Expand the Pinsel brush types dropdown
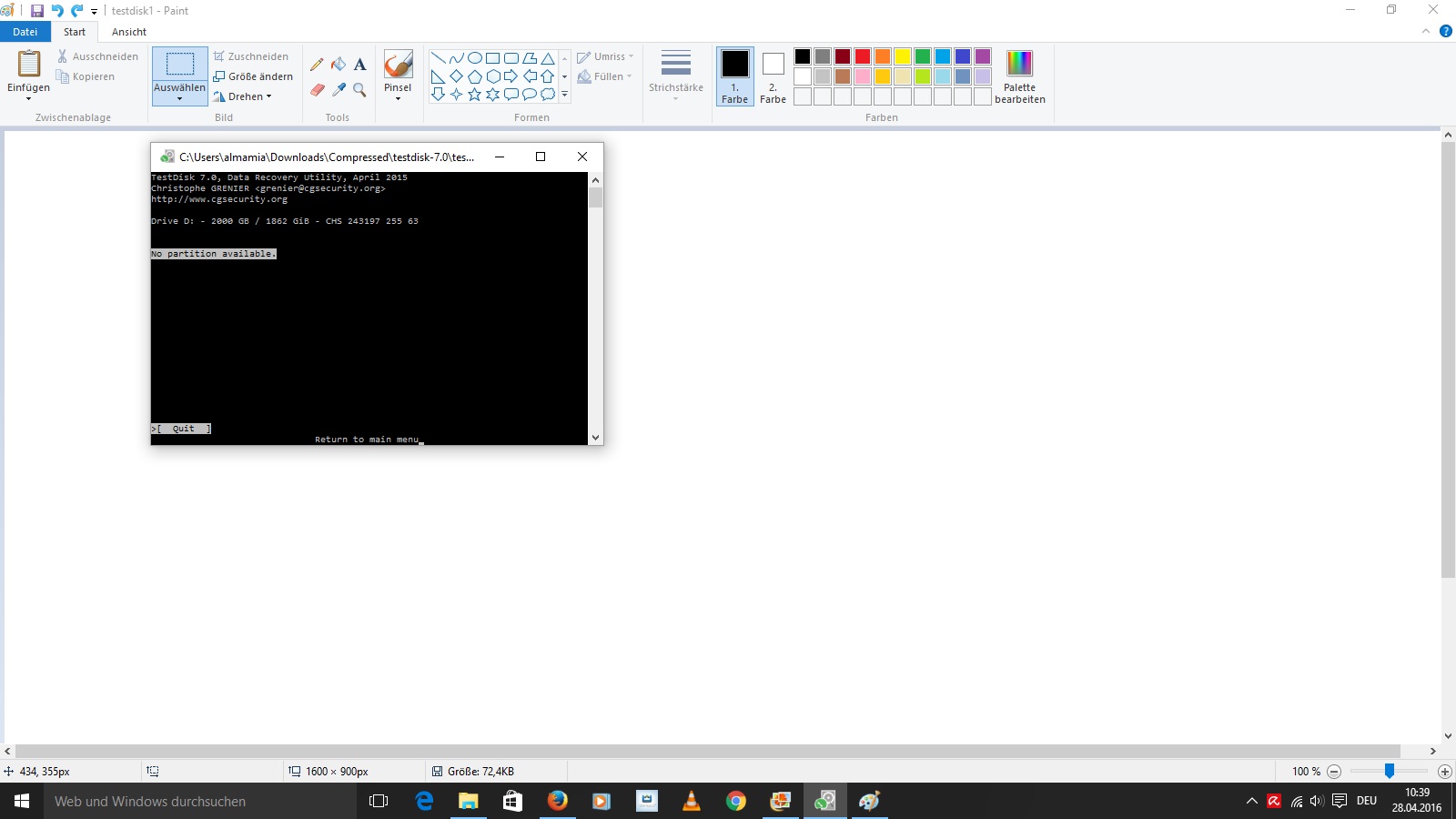Viewport: 1456px width, 819px height. coord(398,98)
